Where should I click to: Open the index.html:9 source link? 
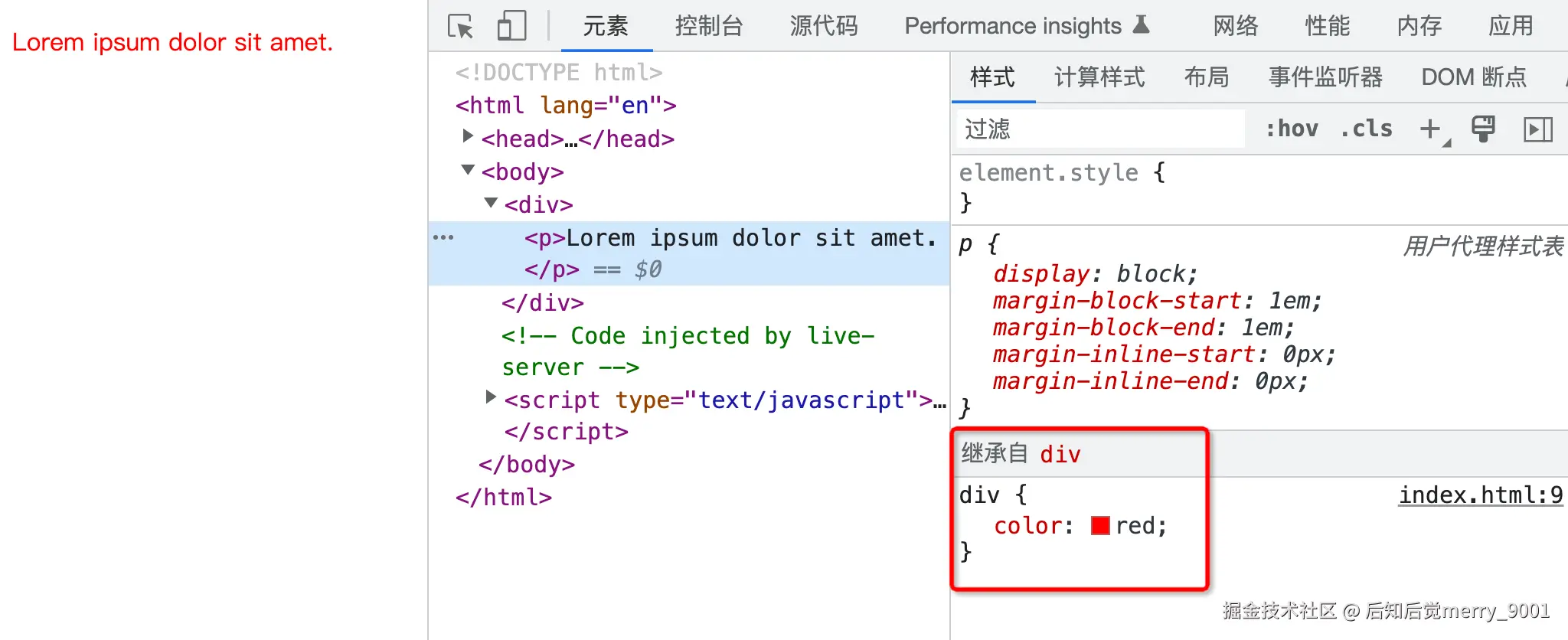1481,495
